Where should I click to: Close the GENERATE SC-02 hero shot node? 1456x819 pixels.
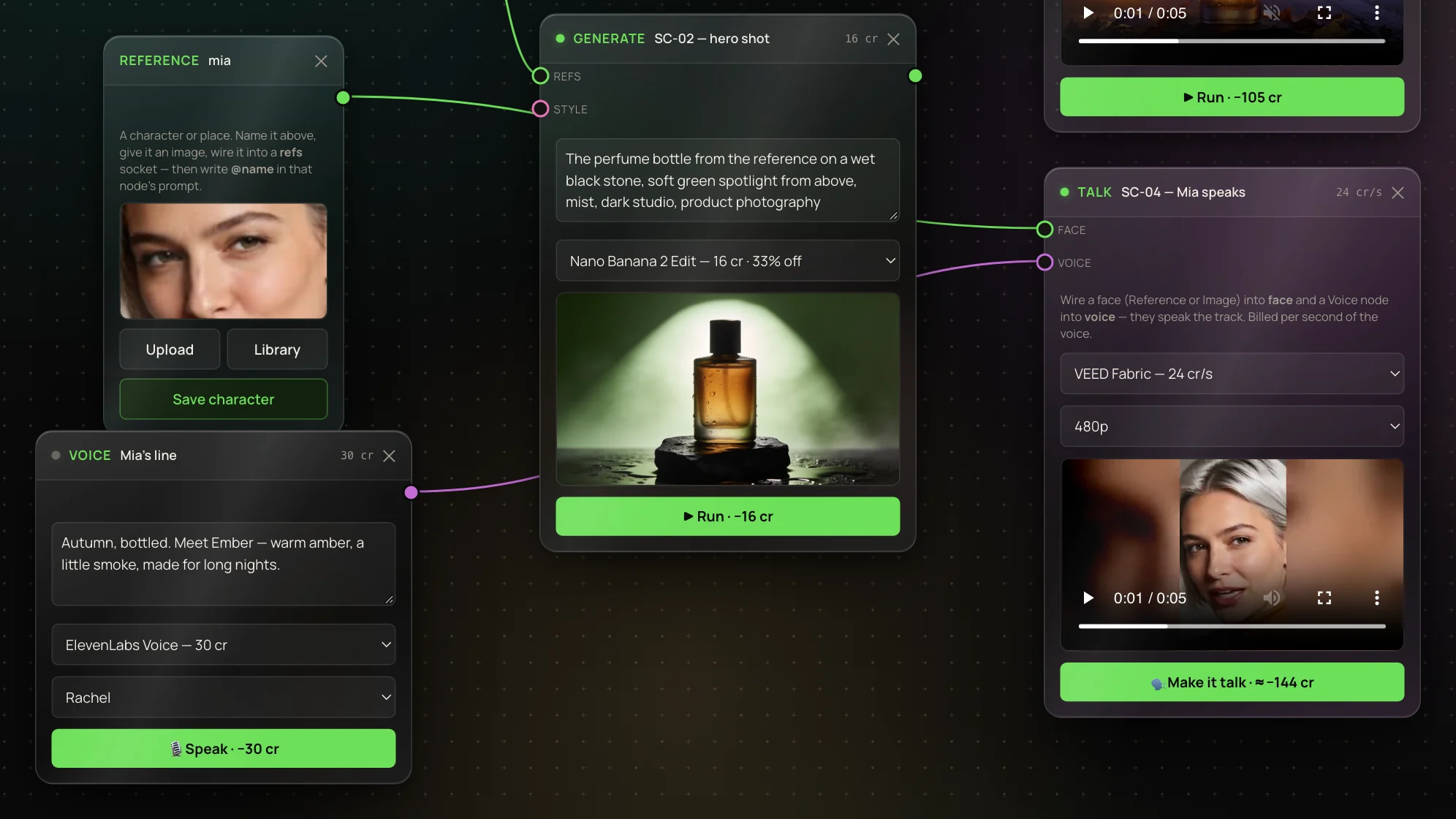tap(893, 39)
